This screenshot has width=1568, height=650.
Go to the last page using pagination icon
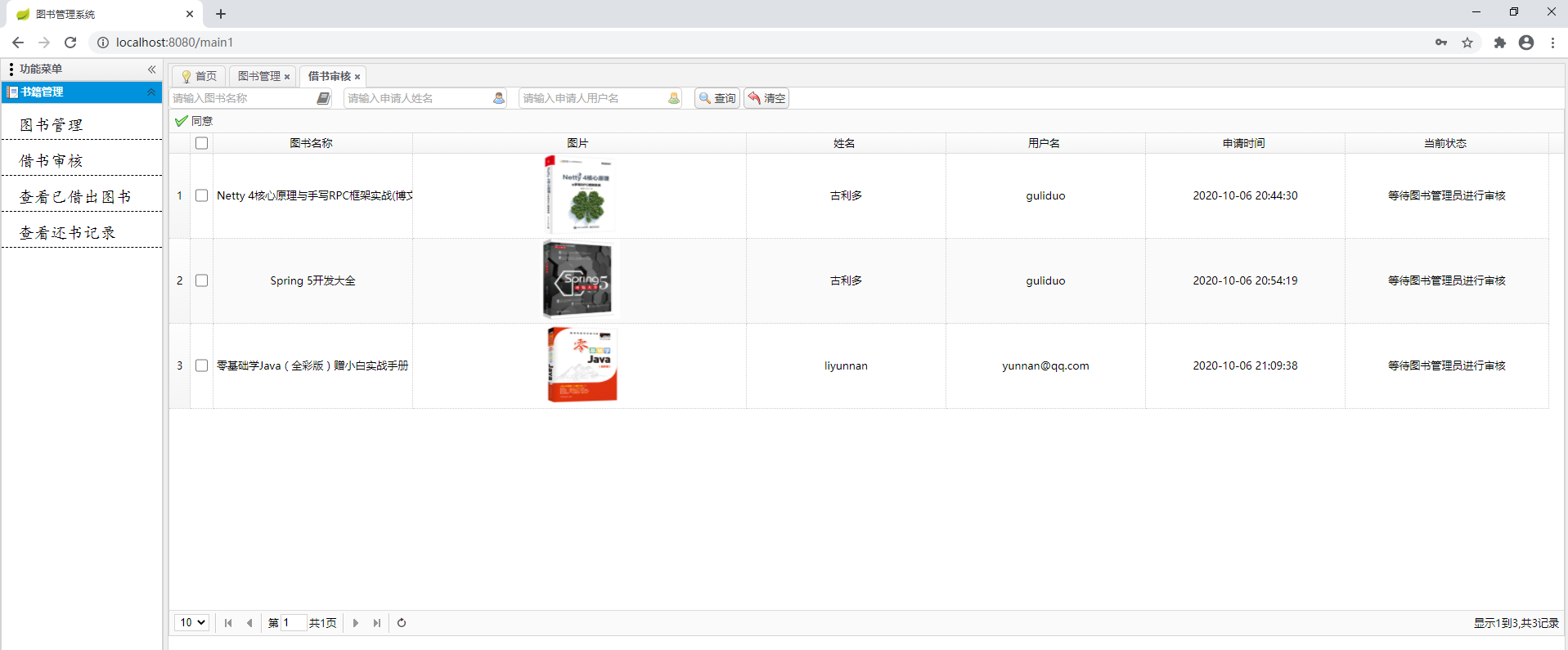[377, 623]
